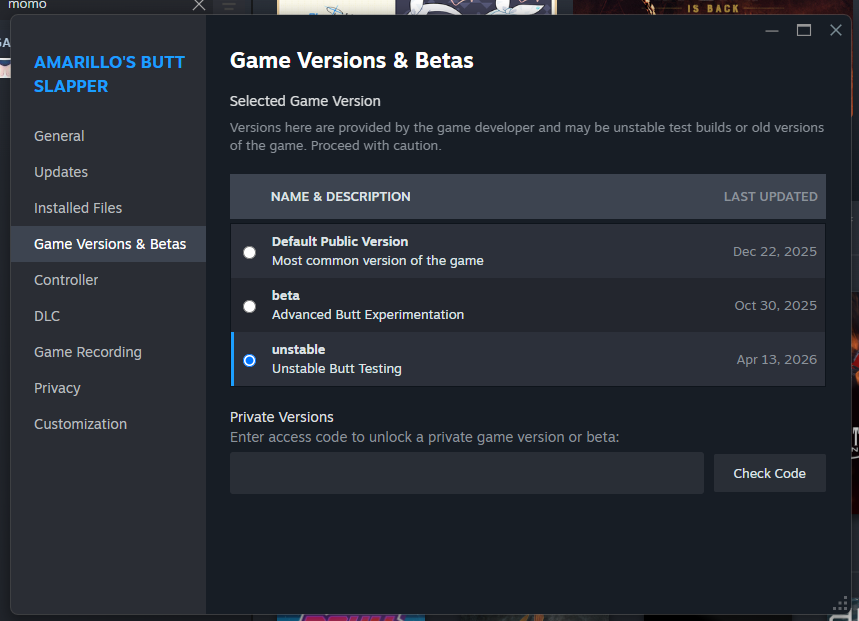Click the X beside the momo label
859x621 pixels.
click(198, 6)
